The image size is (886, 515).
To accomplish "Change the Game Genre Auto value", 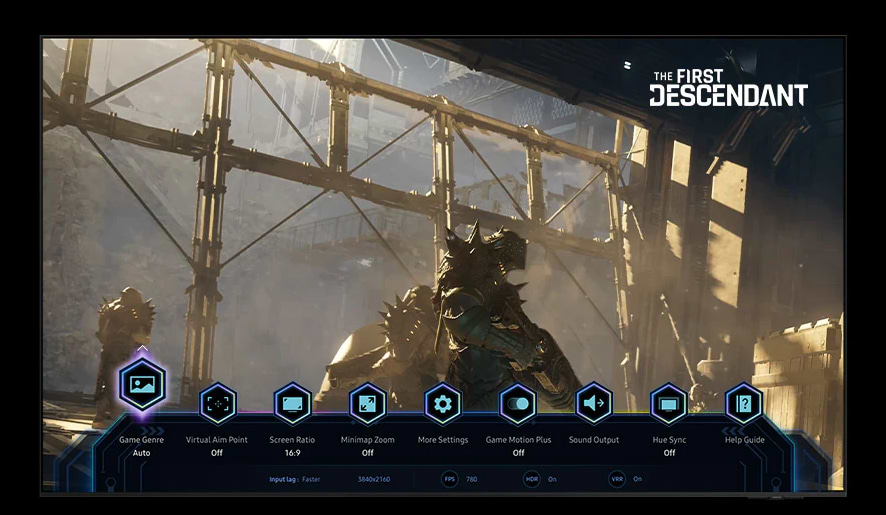I will pos(141,453).
